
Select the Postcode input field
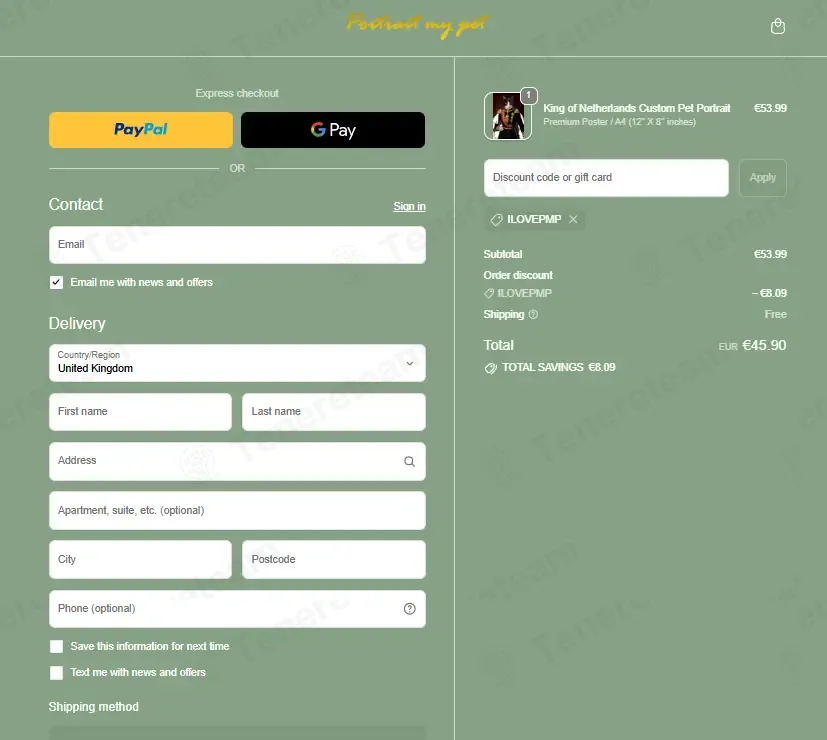point(334,559)
